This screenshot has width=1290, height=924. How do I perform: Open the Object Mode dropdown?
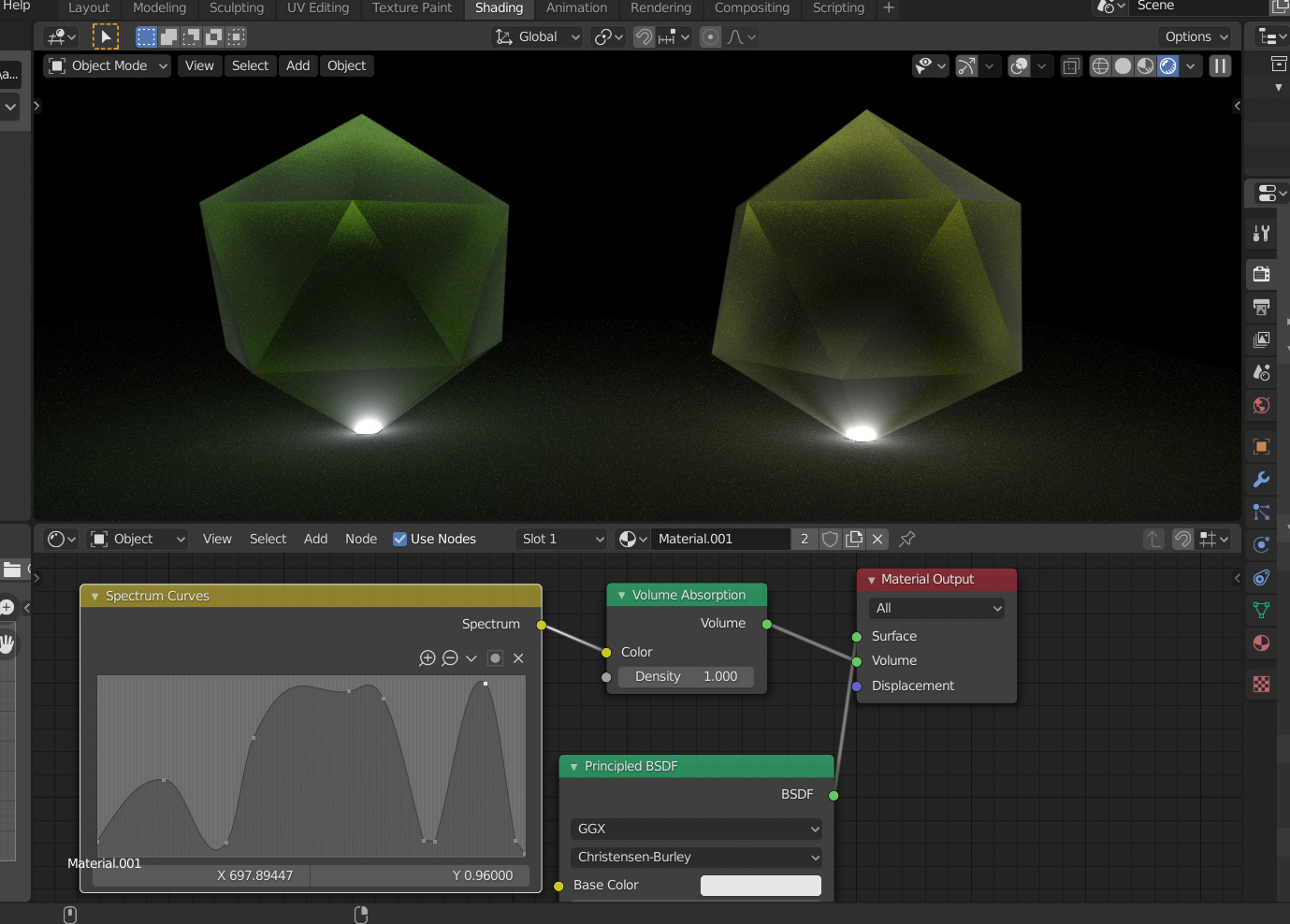coord(108,65)
